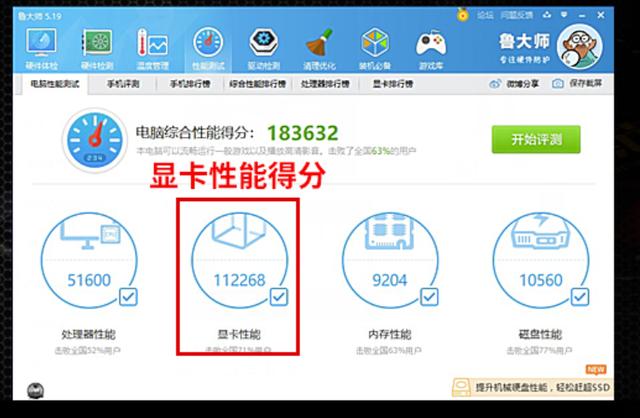The image size is (640, 418).
Task: Click the 磁盘性能 label
Action: pyautogui.click(x=540, y=334)
